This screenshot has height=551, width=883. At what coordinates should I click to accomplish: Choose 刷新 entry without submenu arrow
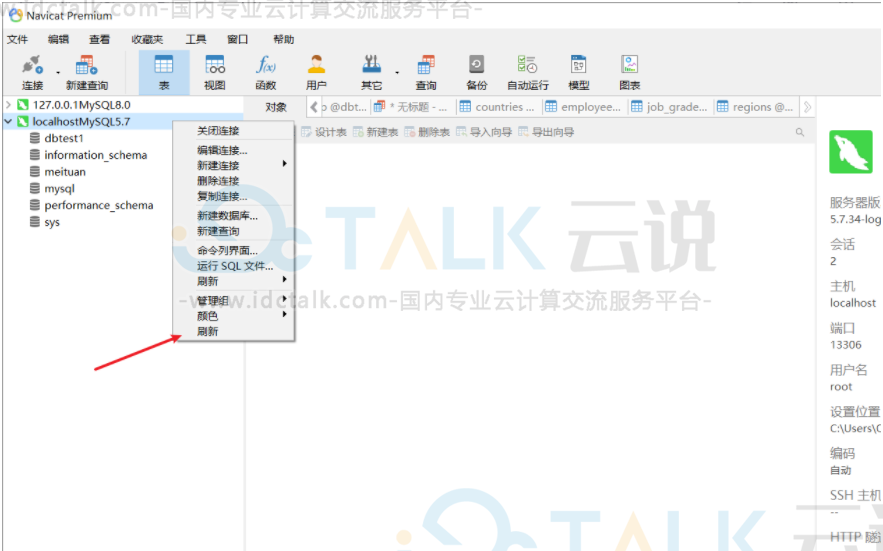(233, 332)
